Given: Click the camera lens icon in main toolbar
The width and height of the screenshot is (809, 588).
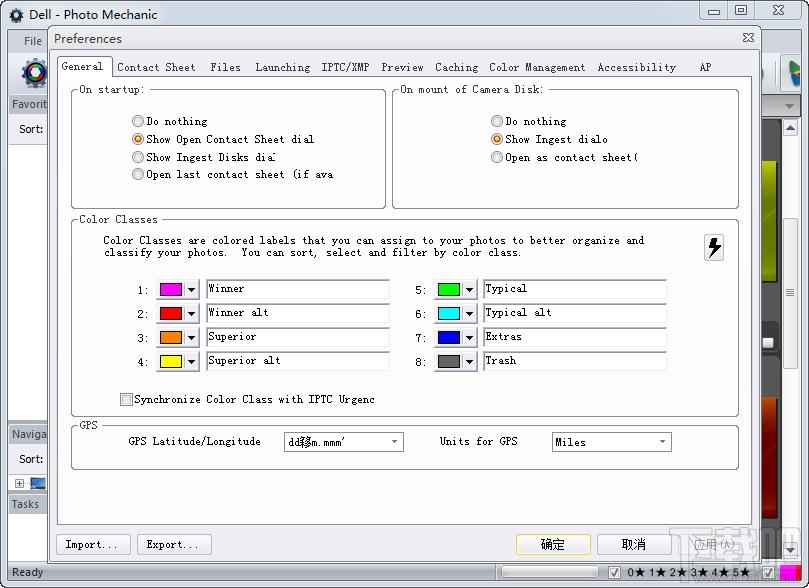Looking at the screenshot, I should coord(35,73).
